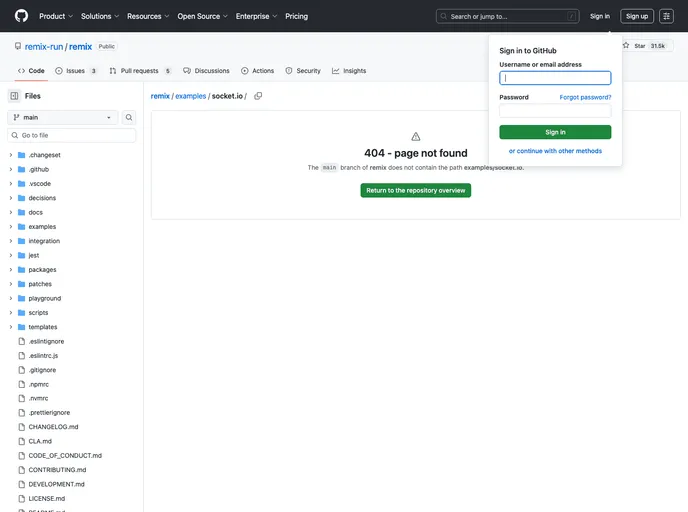Click the remix breadcrumb link
688x512 pixels.
coord(160,96)
